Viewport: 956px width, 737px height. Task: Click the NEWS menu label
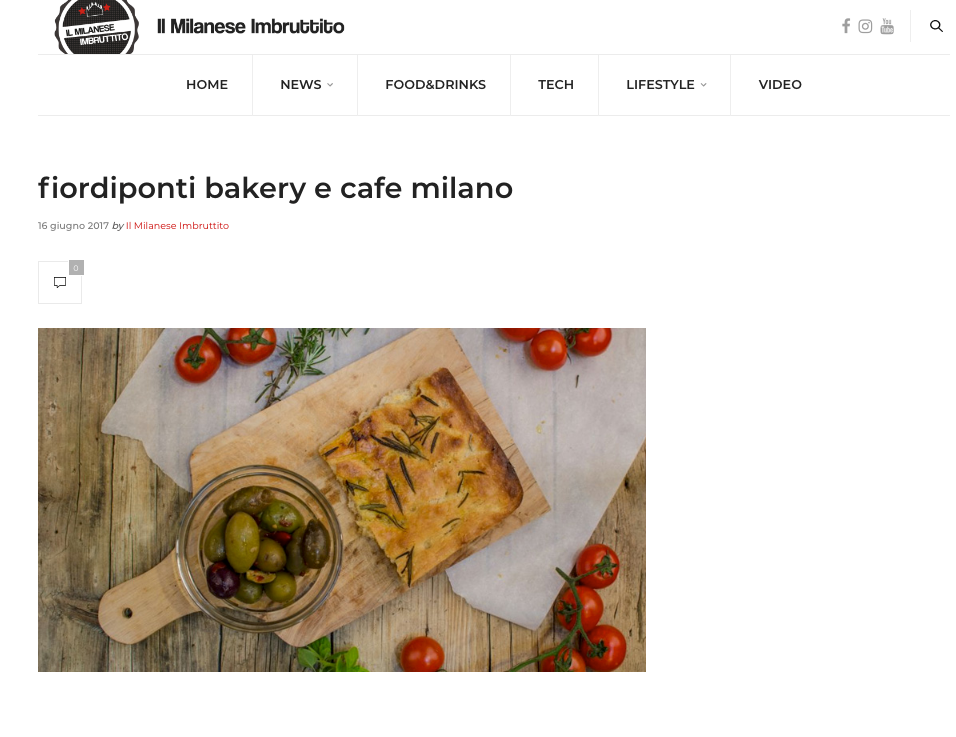tap(301, 85)
